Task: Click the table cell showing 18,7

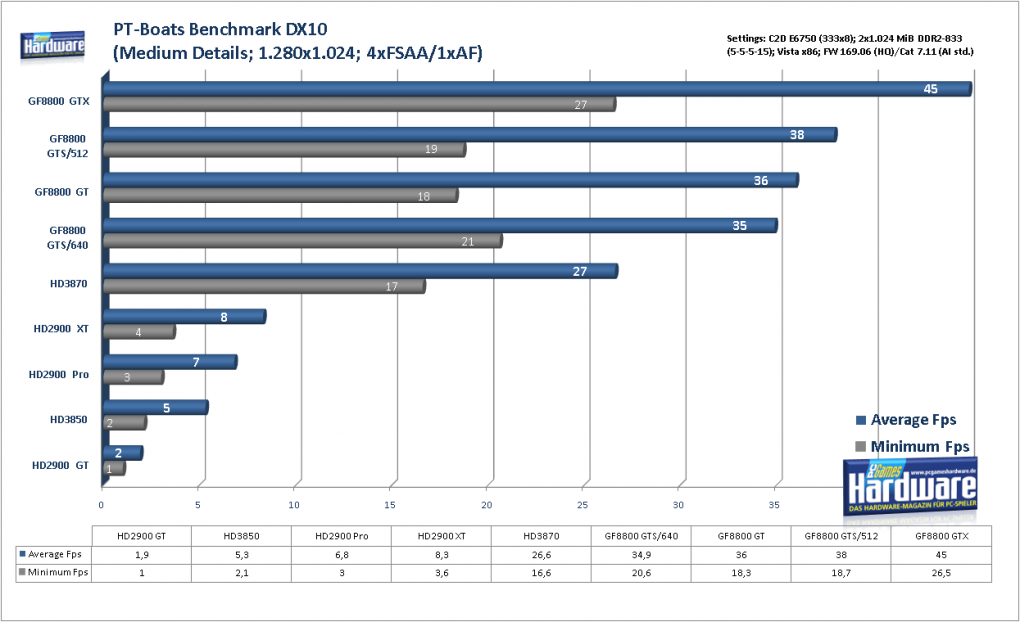Action: [841, 573]
